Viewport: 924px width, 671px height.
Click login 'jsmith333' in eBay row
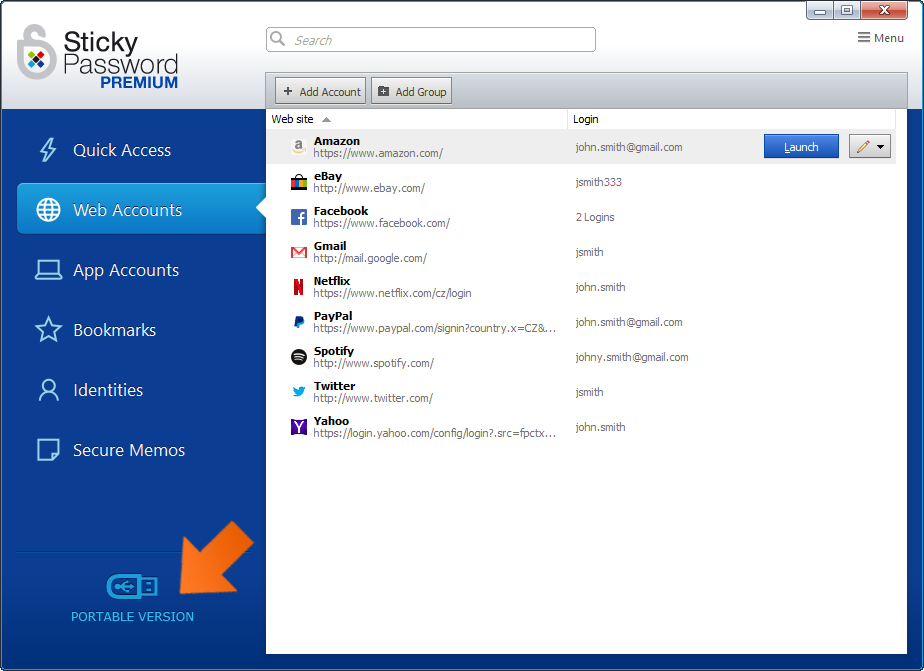tap(598, 182)
